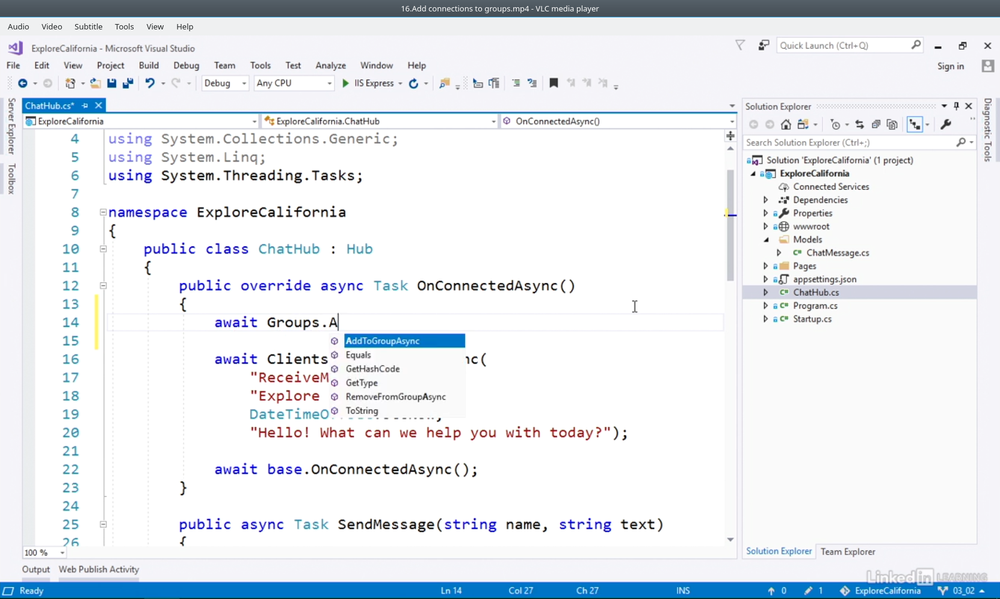Image resolution: width=1000 pixels, height=599 pixels.
Task: Click the Collapse All icon in Solution Explorer
Action: pos(876,125)
